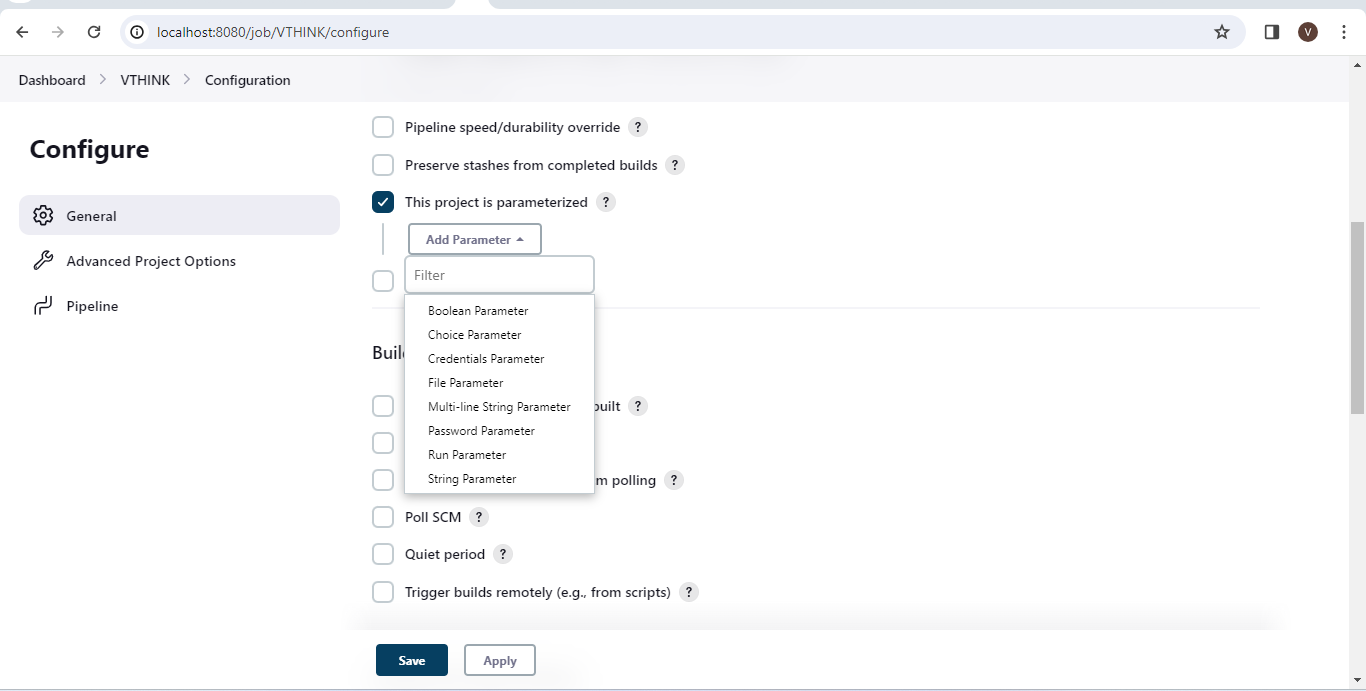Toggle the checkbox for the polling trigger option

point(383,480)
